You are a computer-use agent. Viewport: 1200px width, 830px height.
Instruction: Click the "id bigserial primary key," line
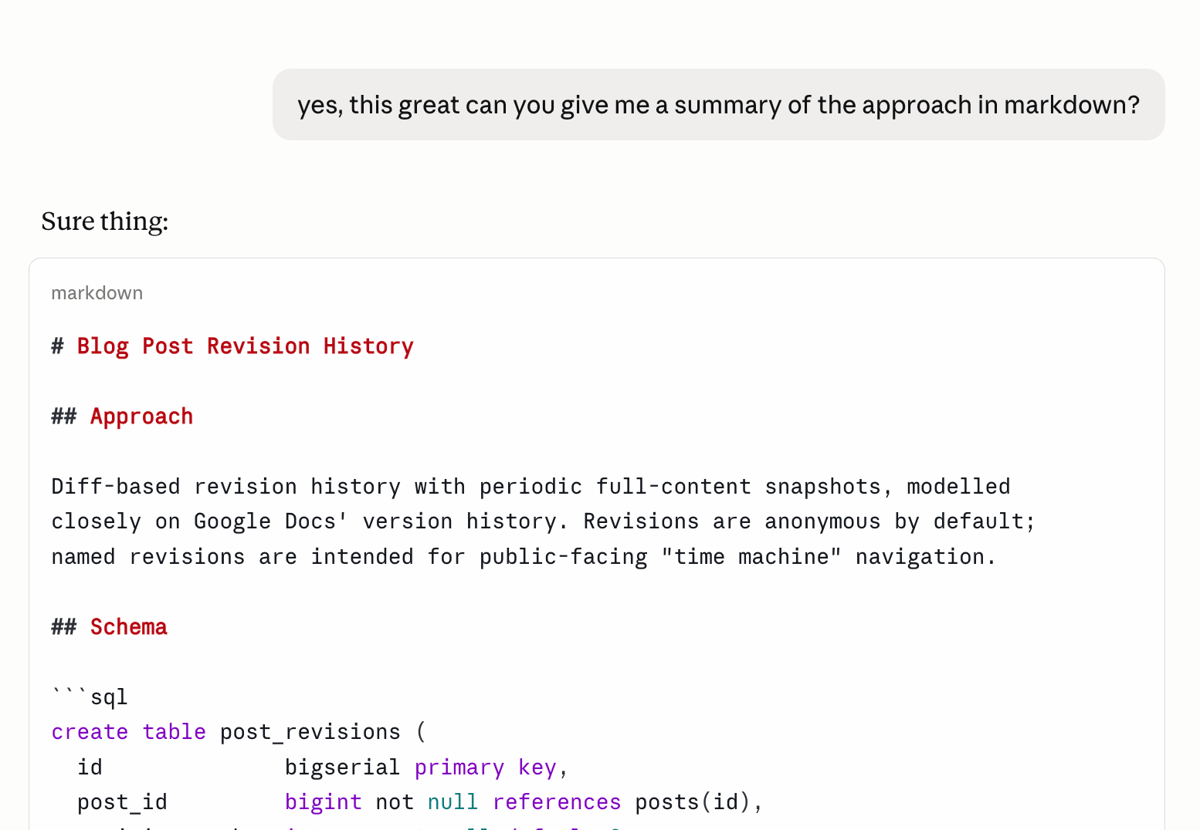pyautogui.click(x=323, y=767)
